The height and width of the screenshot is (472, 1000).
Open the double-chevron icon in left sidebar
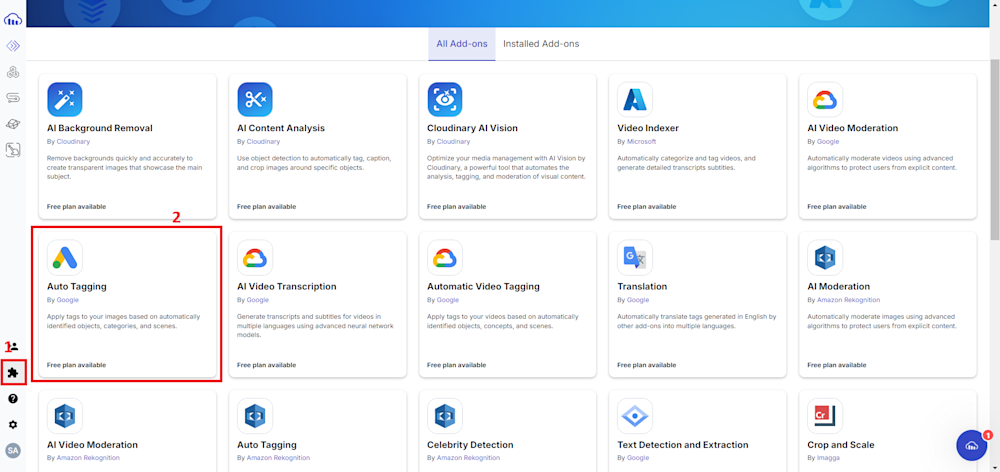coord(13,46)
